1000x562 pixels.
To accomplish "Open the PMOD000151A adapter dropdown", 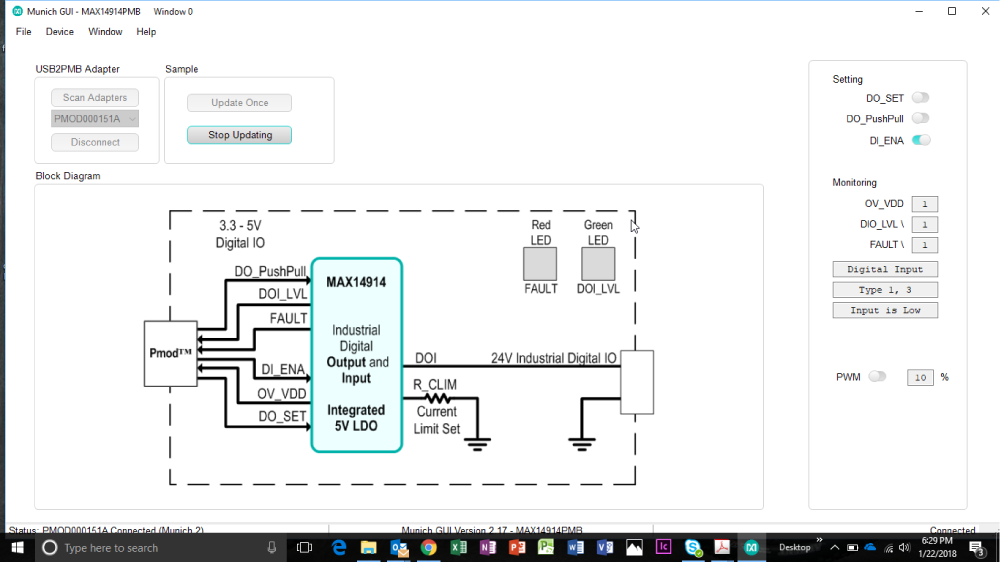I will coord(95,119).
